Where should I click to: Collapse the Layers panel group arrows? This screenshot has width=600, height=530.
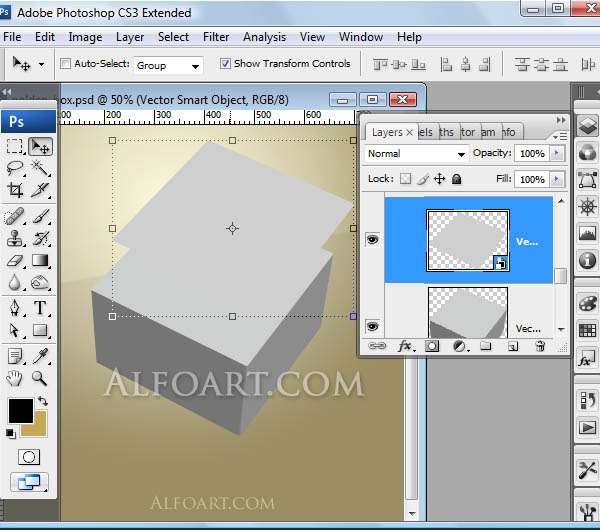(x=561, y=120)
